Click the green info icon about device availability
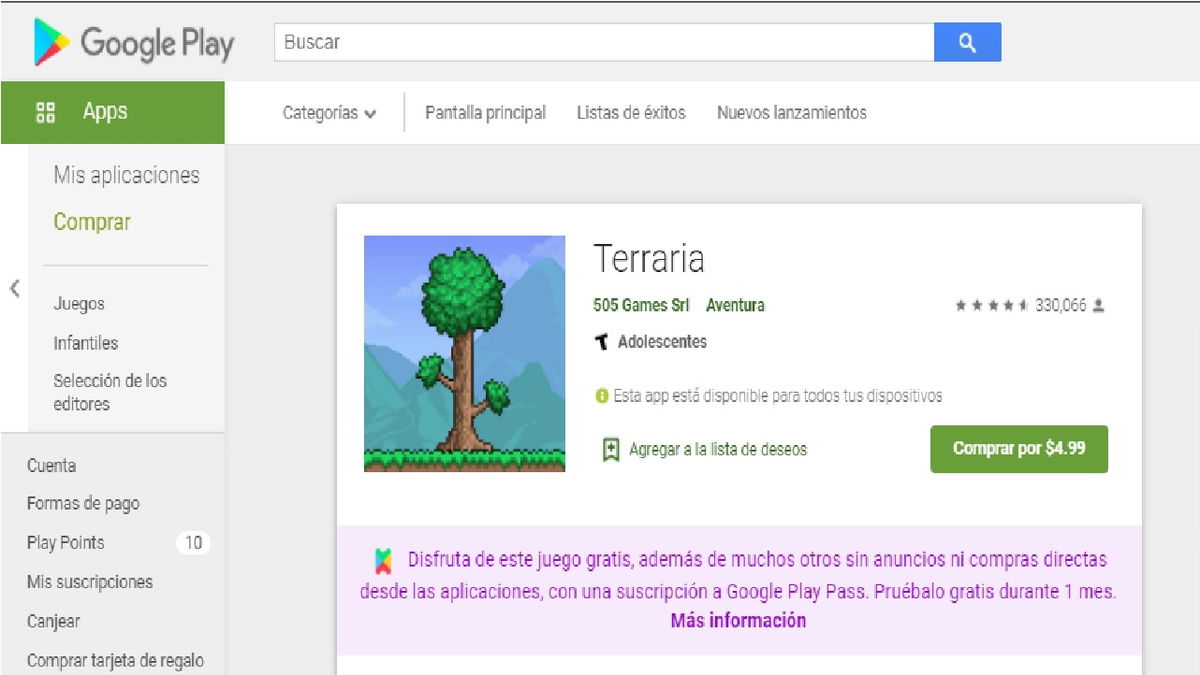The height and width of the screenshot is (675, 1200). pyautogui.click(x=600, y=395)
